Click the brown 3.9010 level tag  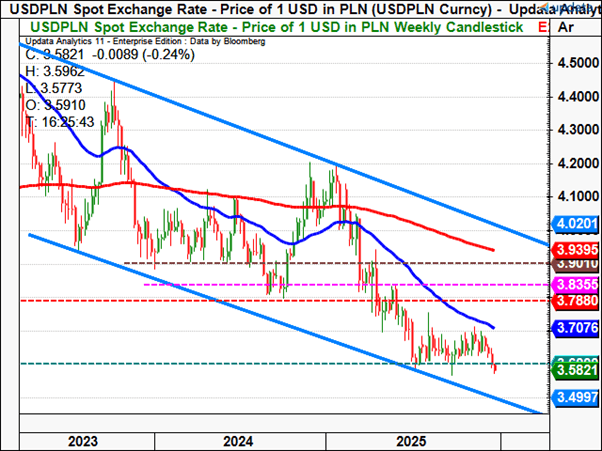(575, 263)
